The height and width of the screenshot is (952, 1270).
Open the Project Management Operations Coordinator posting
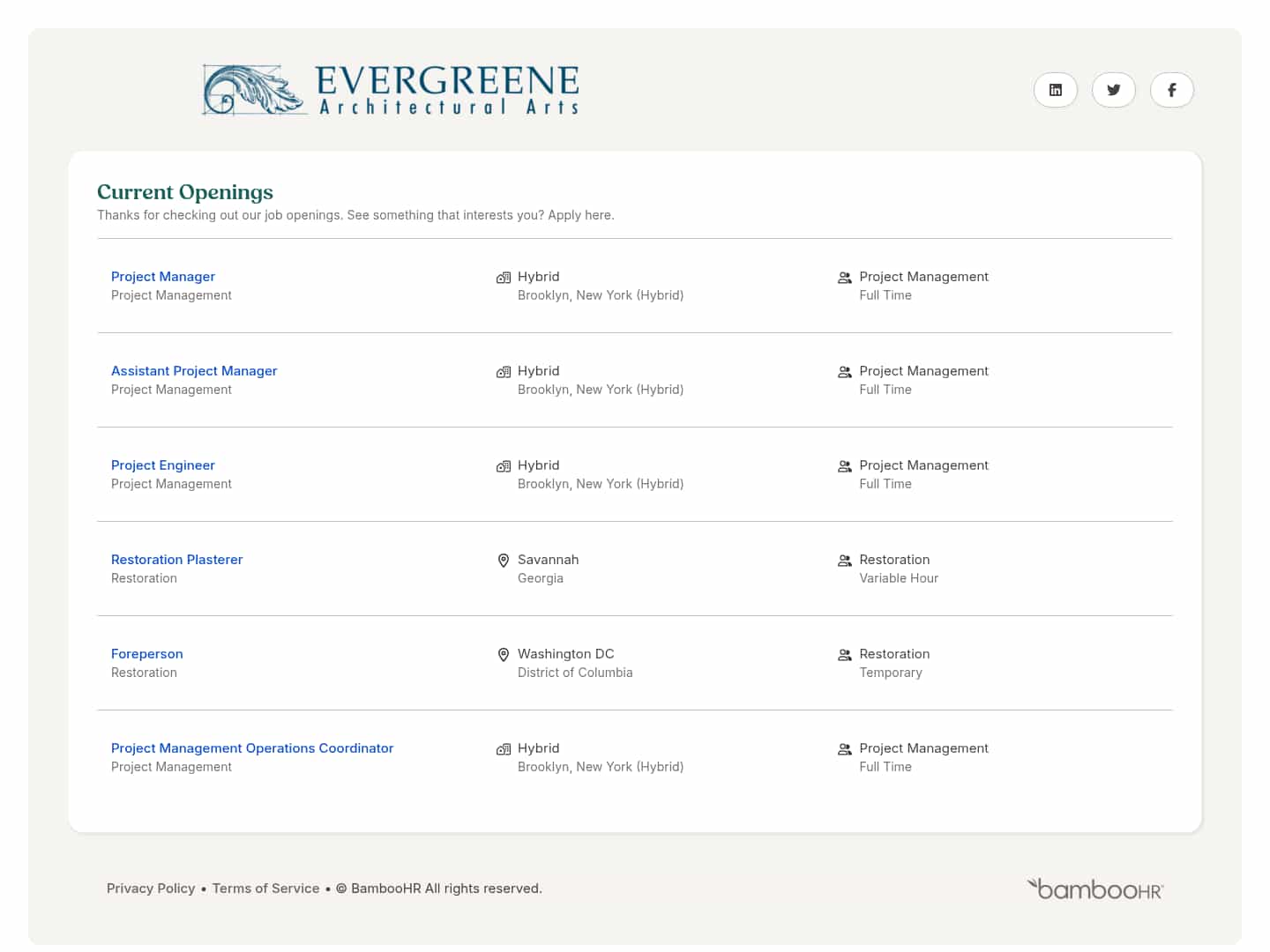click(252, 747)
